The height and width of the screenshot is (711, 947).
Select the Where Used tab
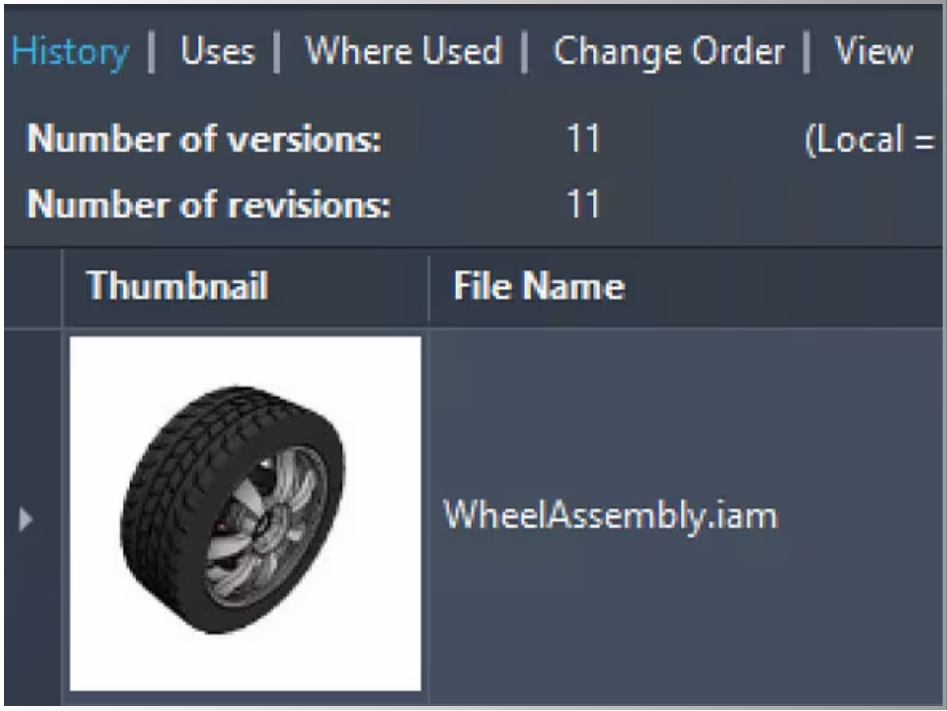pos(403,50)
